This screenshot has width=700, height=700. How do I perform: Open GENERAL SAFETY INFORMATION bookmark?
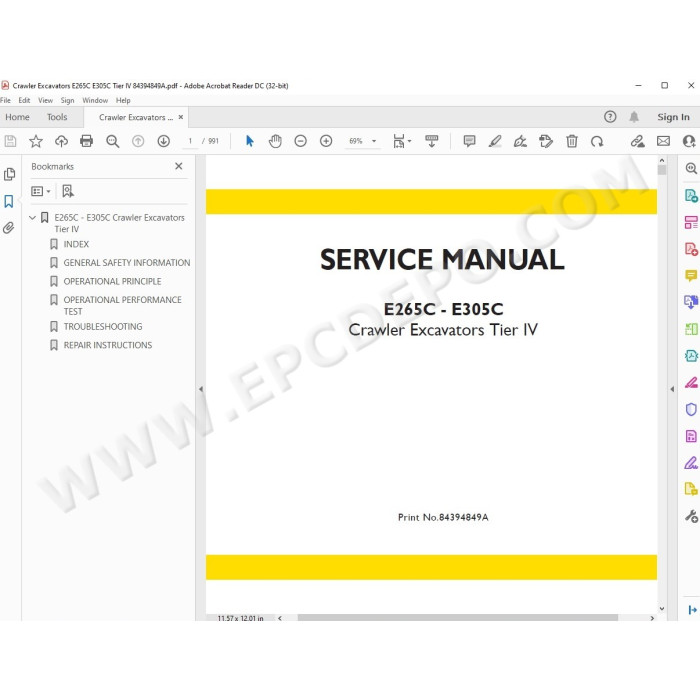pyautogui.click(x=127, y=263)
